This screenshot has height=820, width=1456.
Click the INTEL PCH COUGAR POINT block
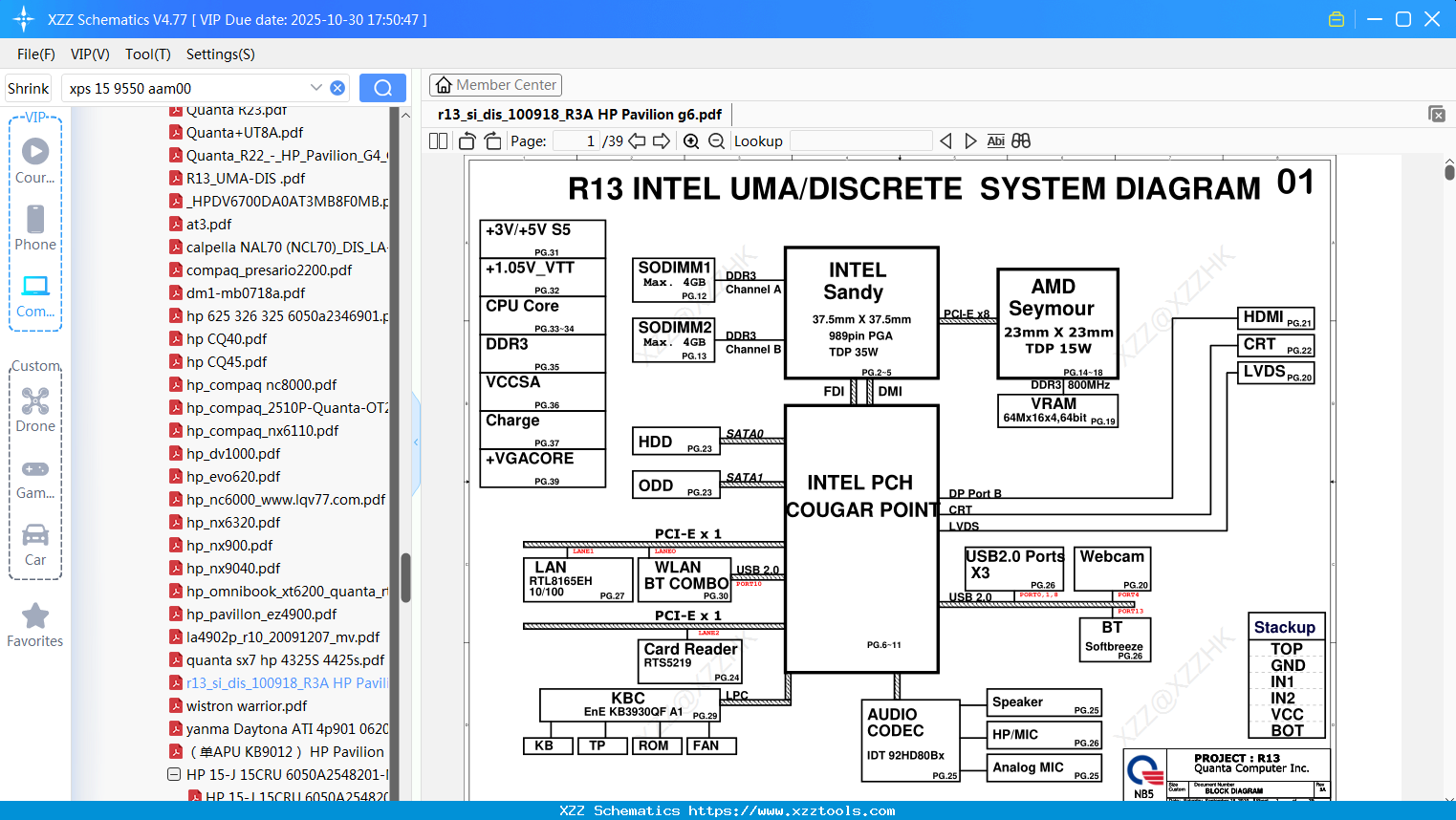tap(861, 538)
